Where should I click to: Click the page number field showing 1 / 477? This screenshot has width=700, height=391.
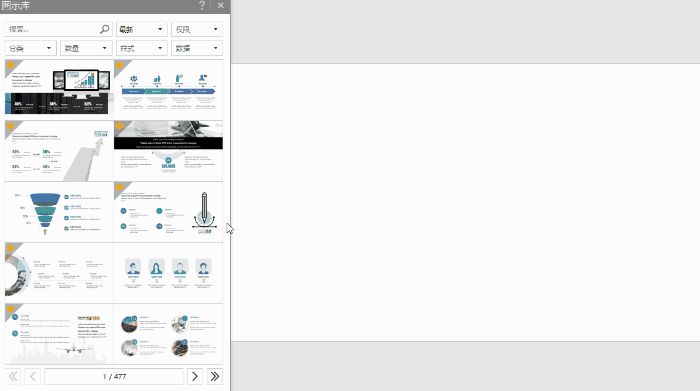[x=114, y=376]
